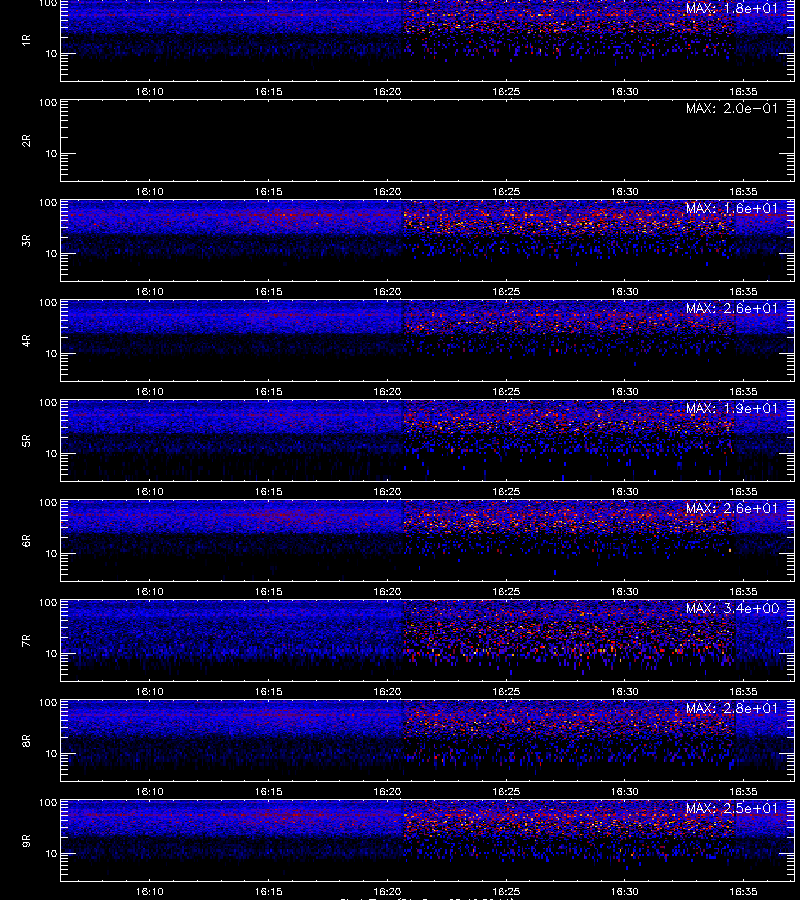Click the 2R panel axis label
Screen dimensions: 800x900
26,141
